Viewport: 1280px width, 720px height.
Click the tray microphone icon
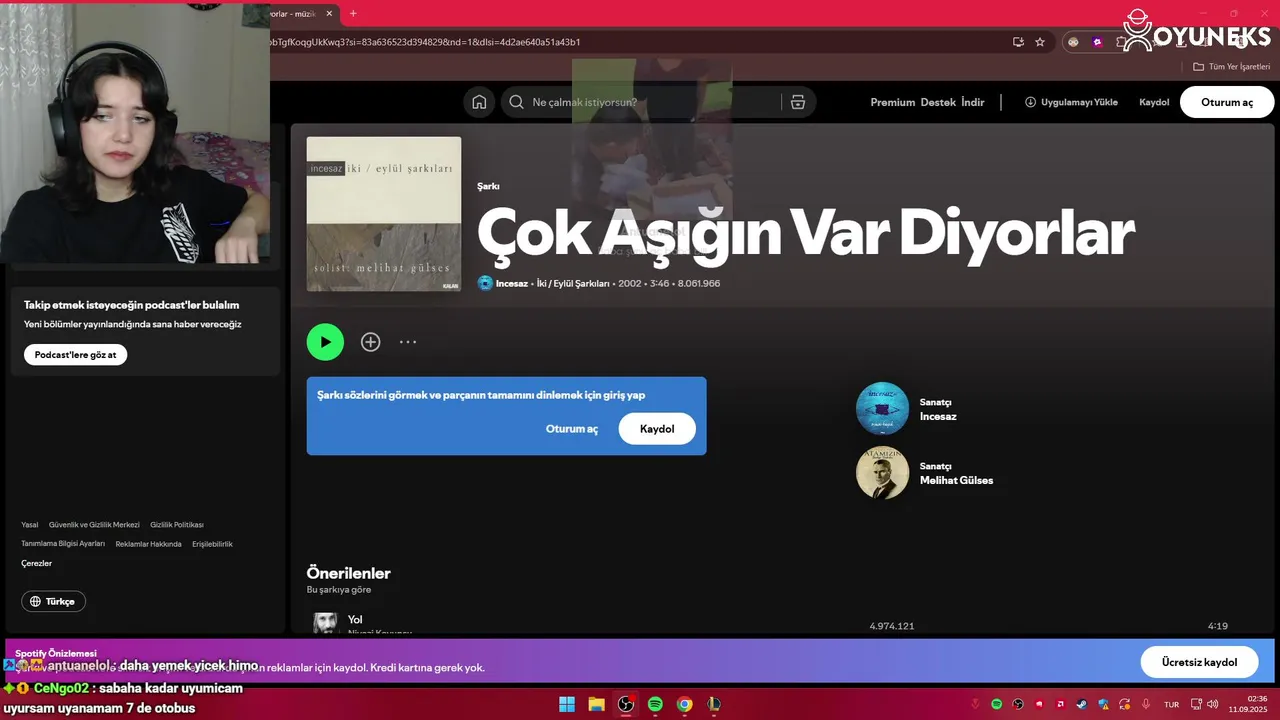tap(1145, 705)
